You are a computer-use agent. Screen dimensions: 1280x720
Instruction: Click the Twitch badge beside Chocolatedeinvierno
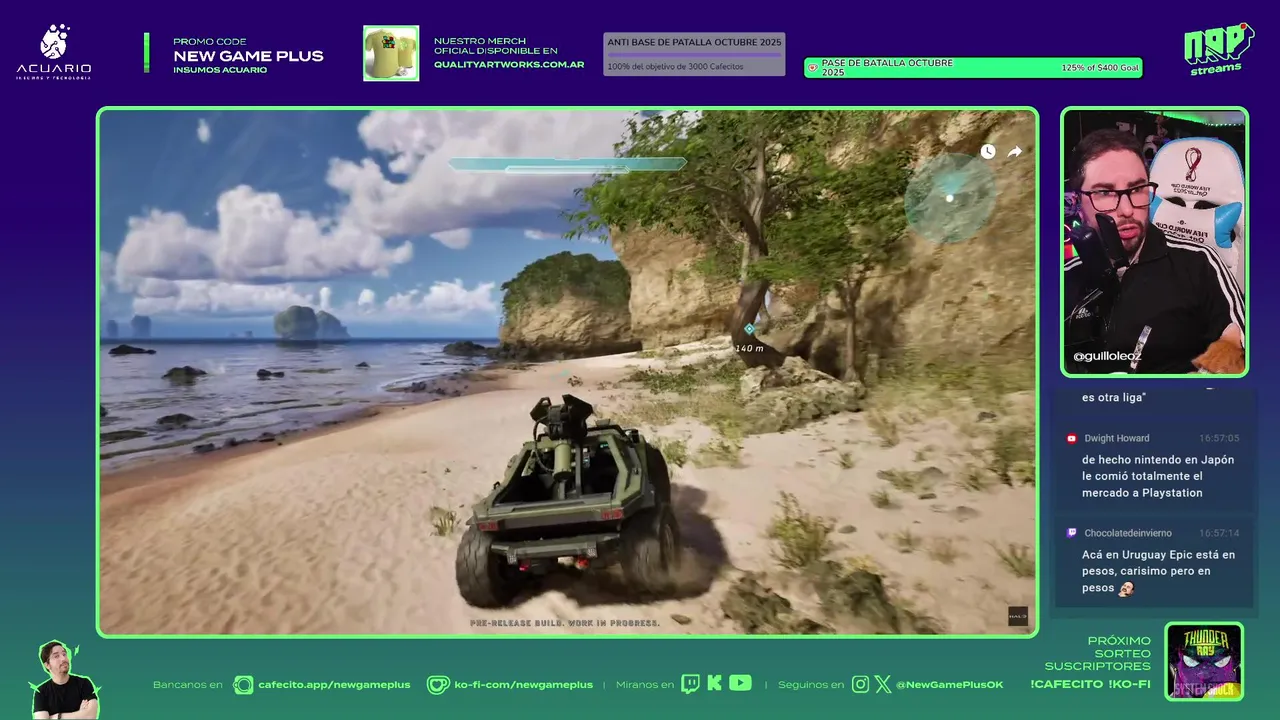pyautogui.click(x=1072, y=533)
